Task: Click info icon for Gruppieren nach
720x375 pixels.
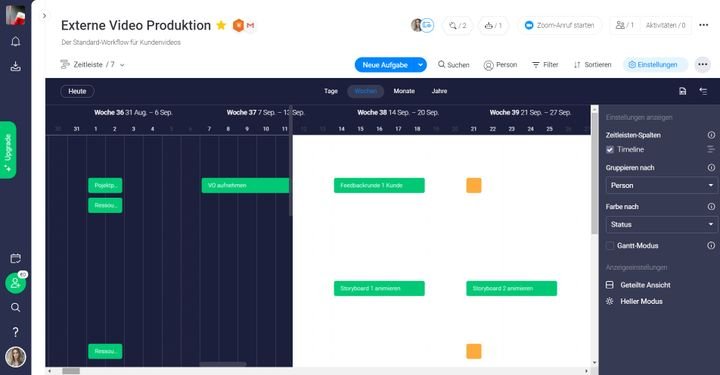Action: [711, 168]
